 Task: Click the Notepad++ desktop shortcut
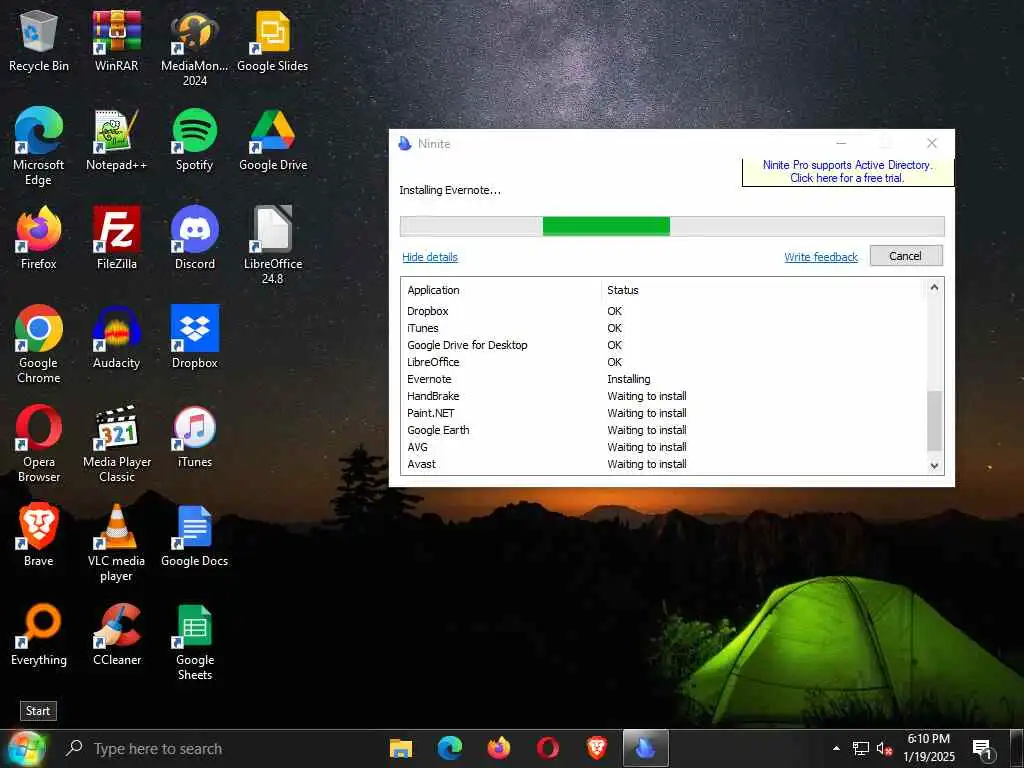116,140
